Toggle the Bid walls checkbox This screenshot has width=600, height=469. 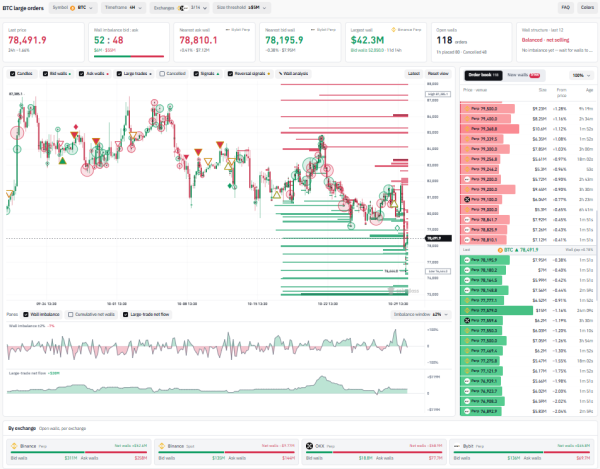coord(46,73)
